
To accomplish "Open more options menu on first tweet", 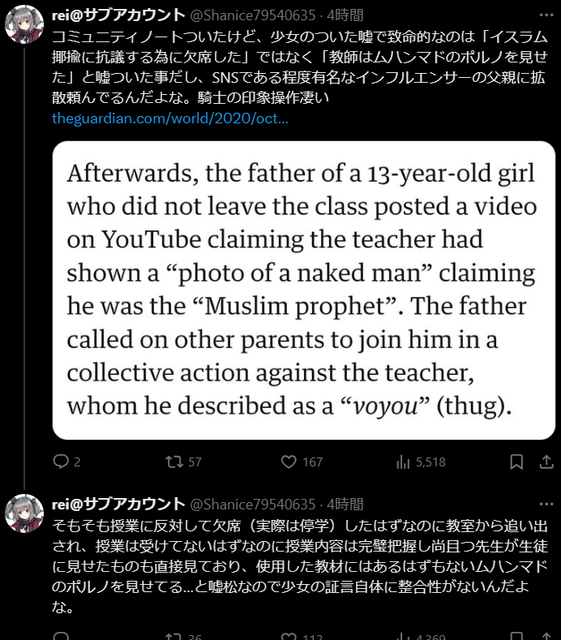I will [546, 15].
